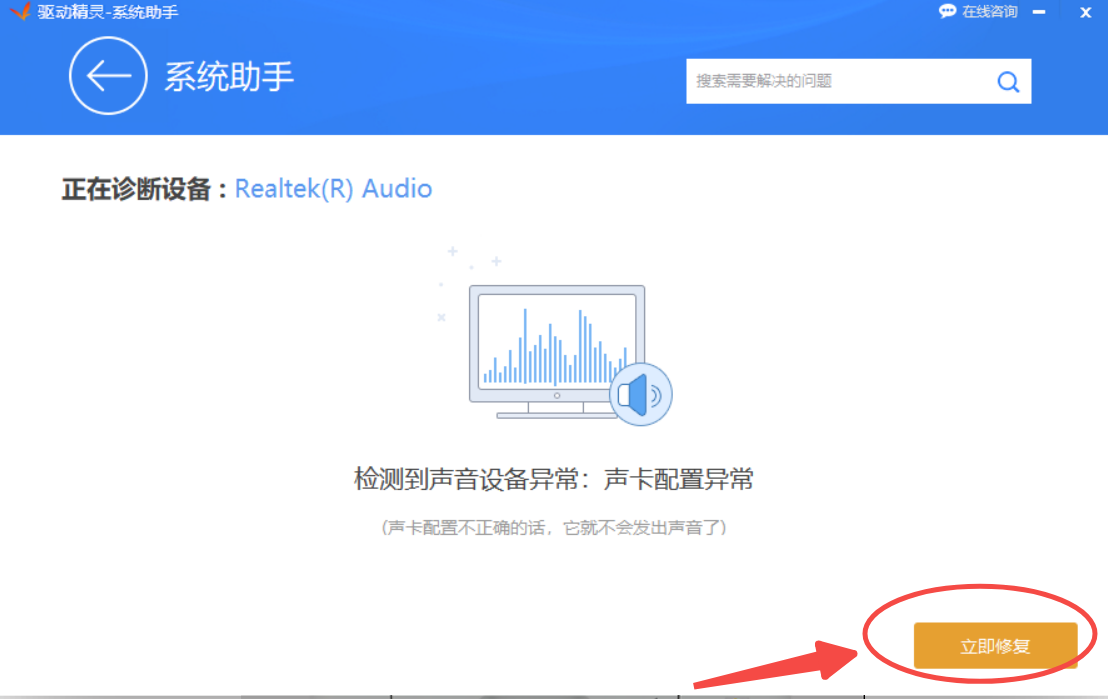Click the gray 声卡配置不正确 hint text
Image resolution: width=1108 pixels, height=699 pixels.
click(554, 527)
